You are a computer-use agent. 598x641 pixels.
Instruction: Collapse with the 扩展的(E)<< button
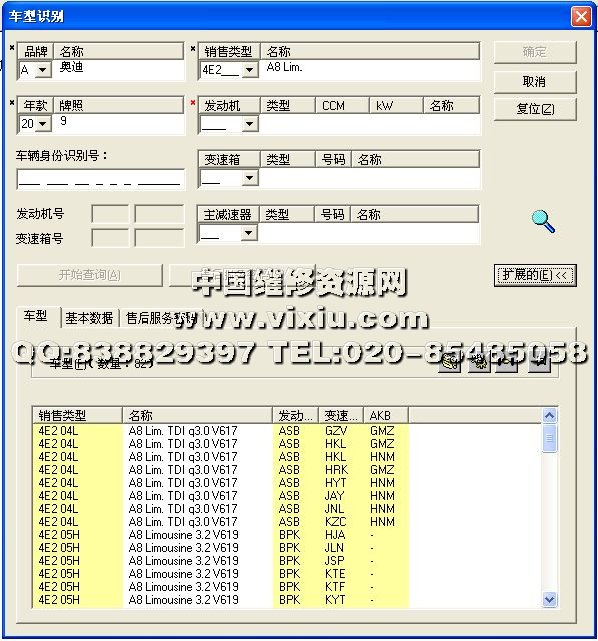(x=535, y=275)
